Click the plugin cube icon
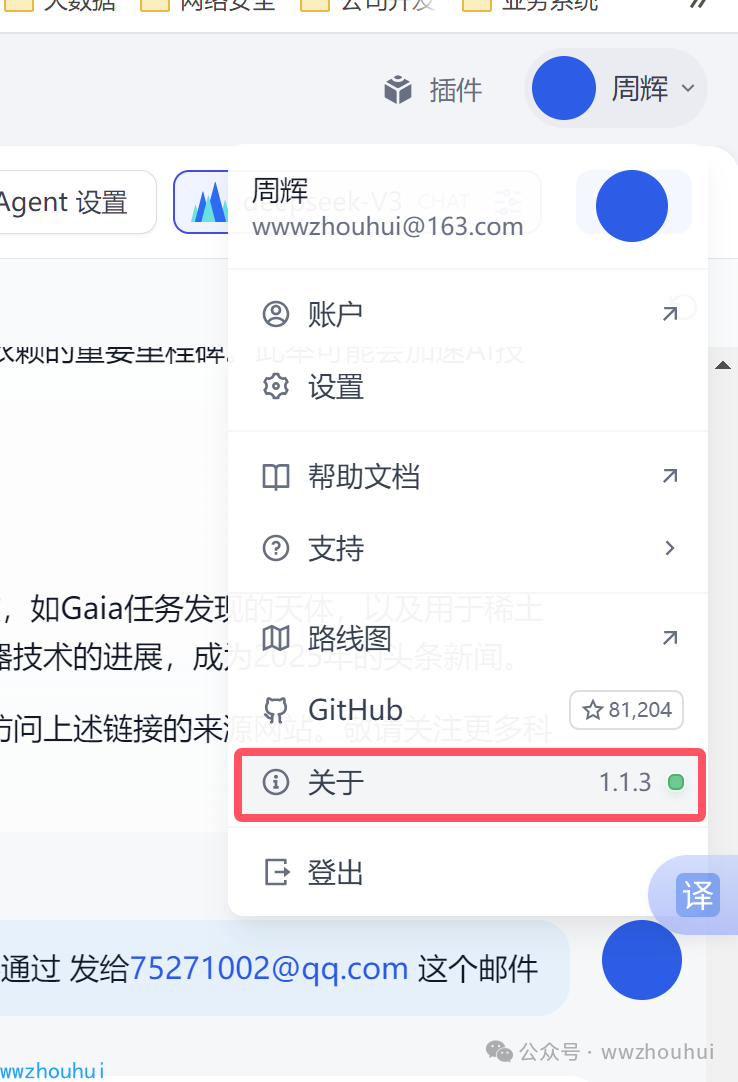 (398, 90)
